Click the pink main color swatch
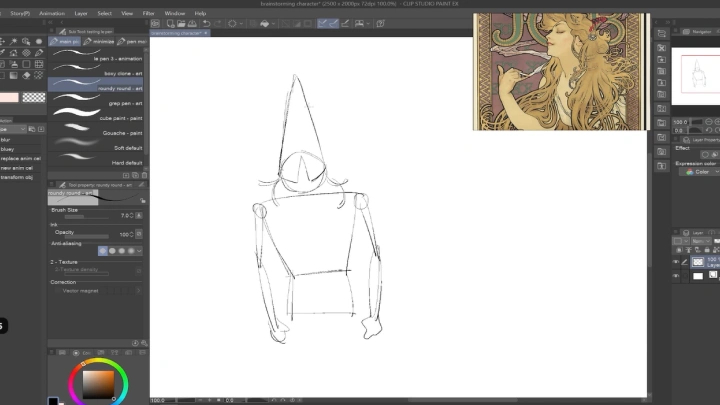Screen dimensions: 720x405 point(9,97)
